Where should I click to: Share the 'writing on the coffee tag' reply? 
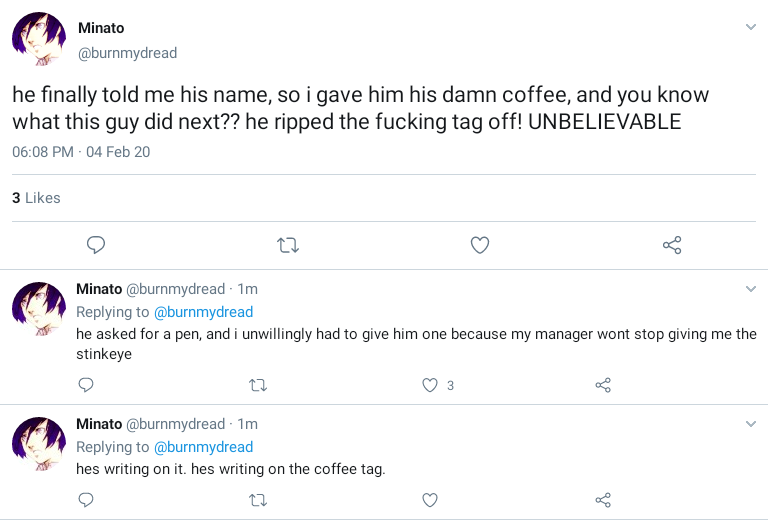click(x=602, y=500)
